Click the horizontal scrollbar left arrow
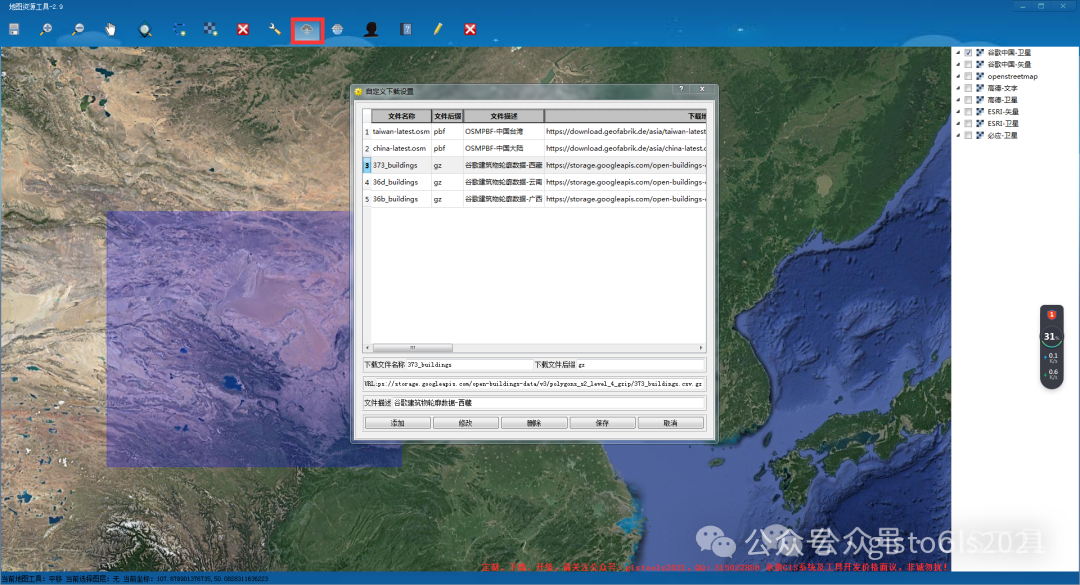This screenshot has width=1080, height=585. coord(367,348)
